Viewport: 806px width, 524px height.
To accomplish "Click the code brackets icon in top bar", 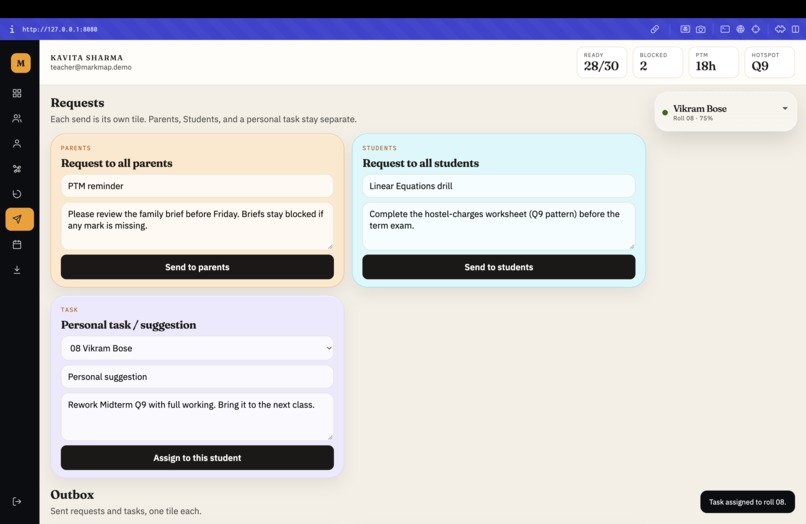I will [x=780, y=29].
